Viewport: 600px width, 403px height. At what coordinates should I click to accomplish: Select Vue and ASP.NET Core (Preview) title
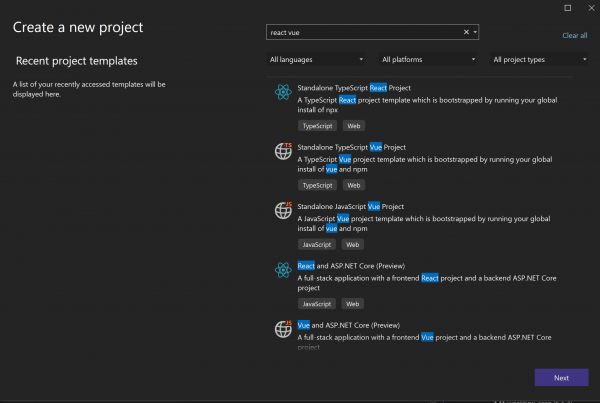349,325
